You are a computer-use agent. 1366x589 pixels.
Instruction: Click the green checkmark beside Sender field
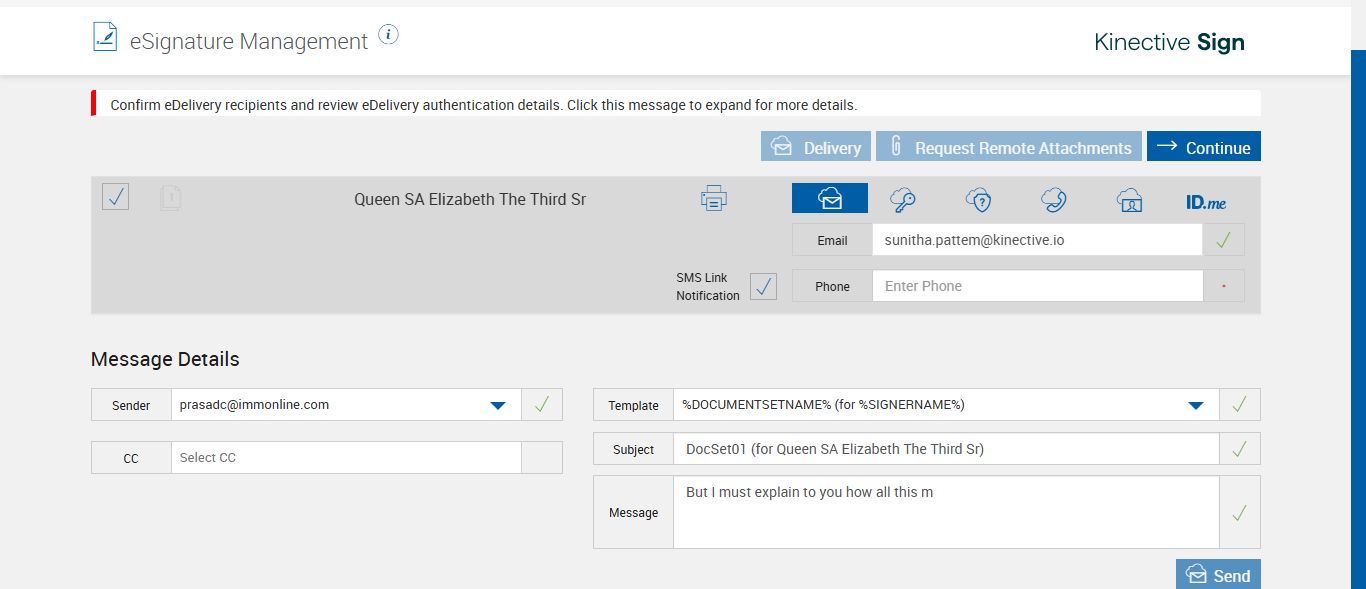542,405
